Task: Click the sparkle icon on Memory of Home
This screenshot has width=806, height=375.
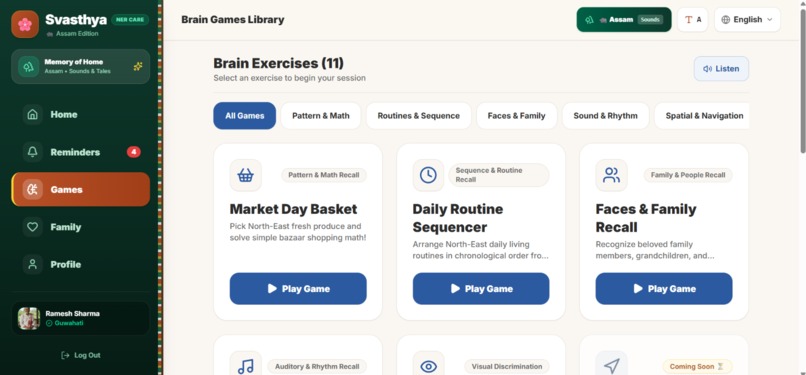Action: click(x=138, y=66)
